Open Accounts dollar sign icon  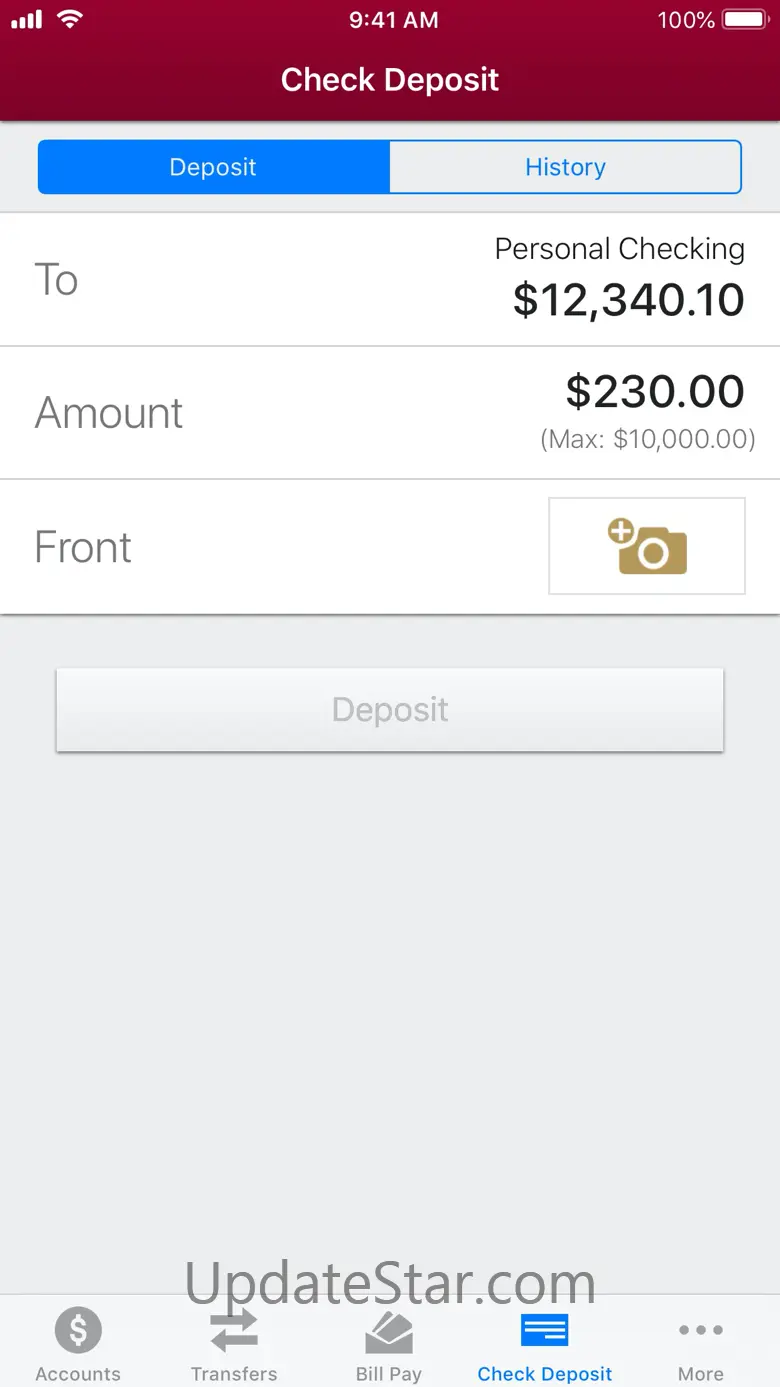pos(78,1331)
